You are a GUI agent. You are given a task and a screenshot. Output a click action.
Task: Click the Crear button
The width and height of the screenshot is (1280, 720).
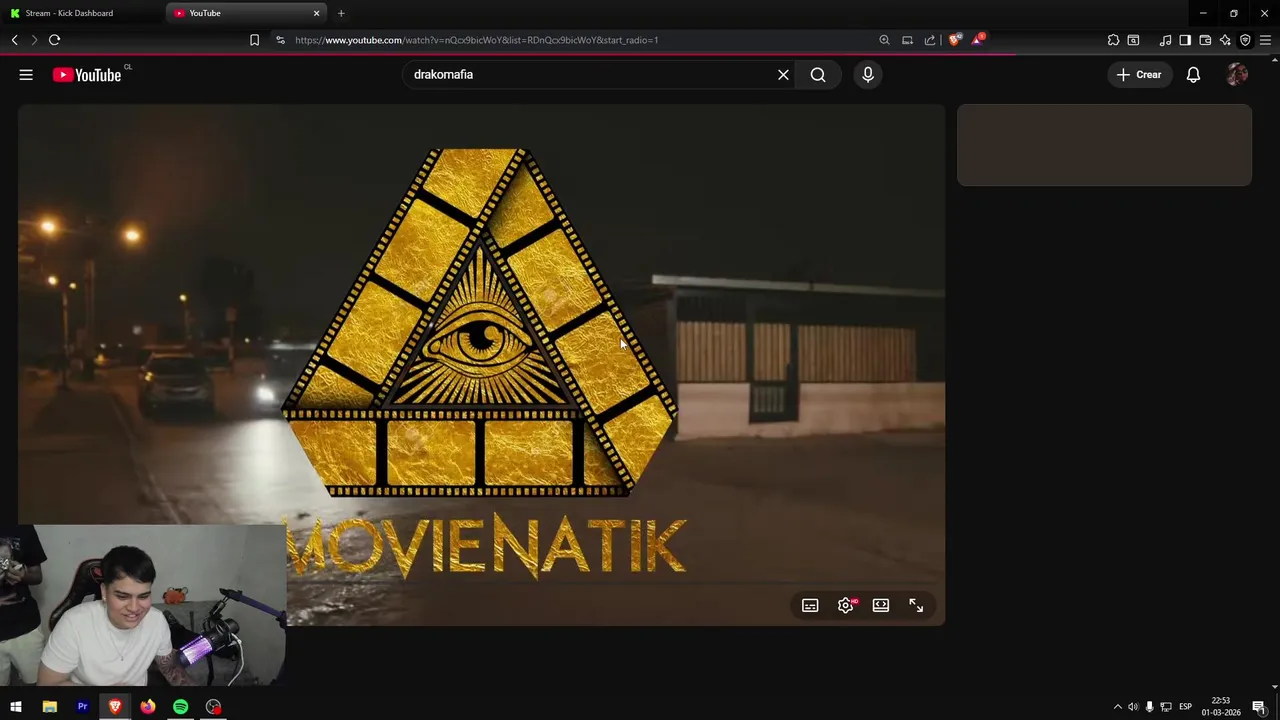[x=1139, y=75]
